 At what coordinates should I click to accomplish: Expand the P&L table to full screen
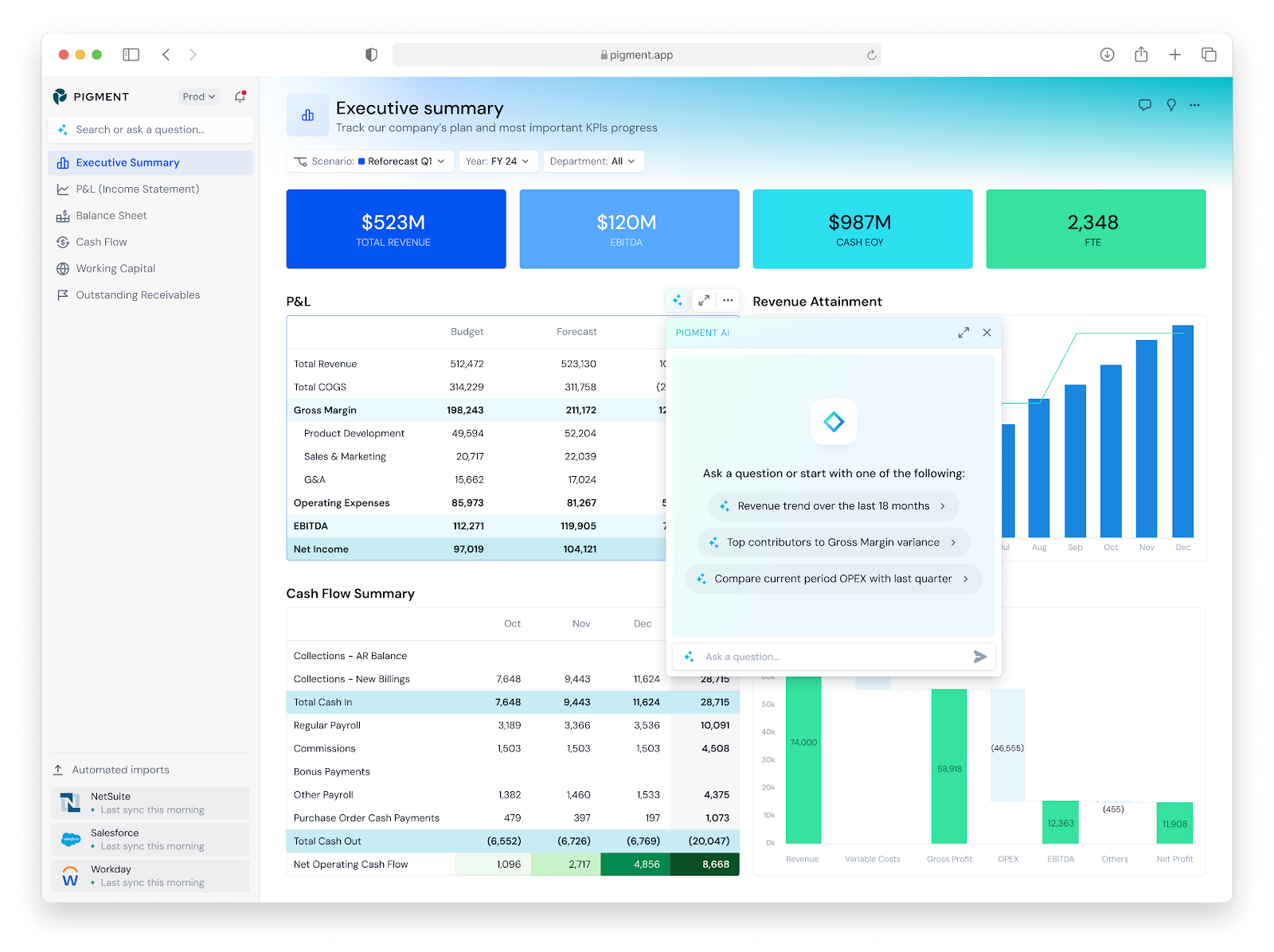[x=703, y=300]
